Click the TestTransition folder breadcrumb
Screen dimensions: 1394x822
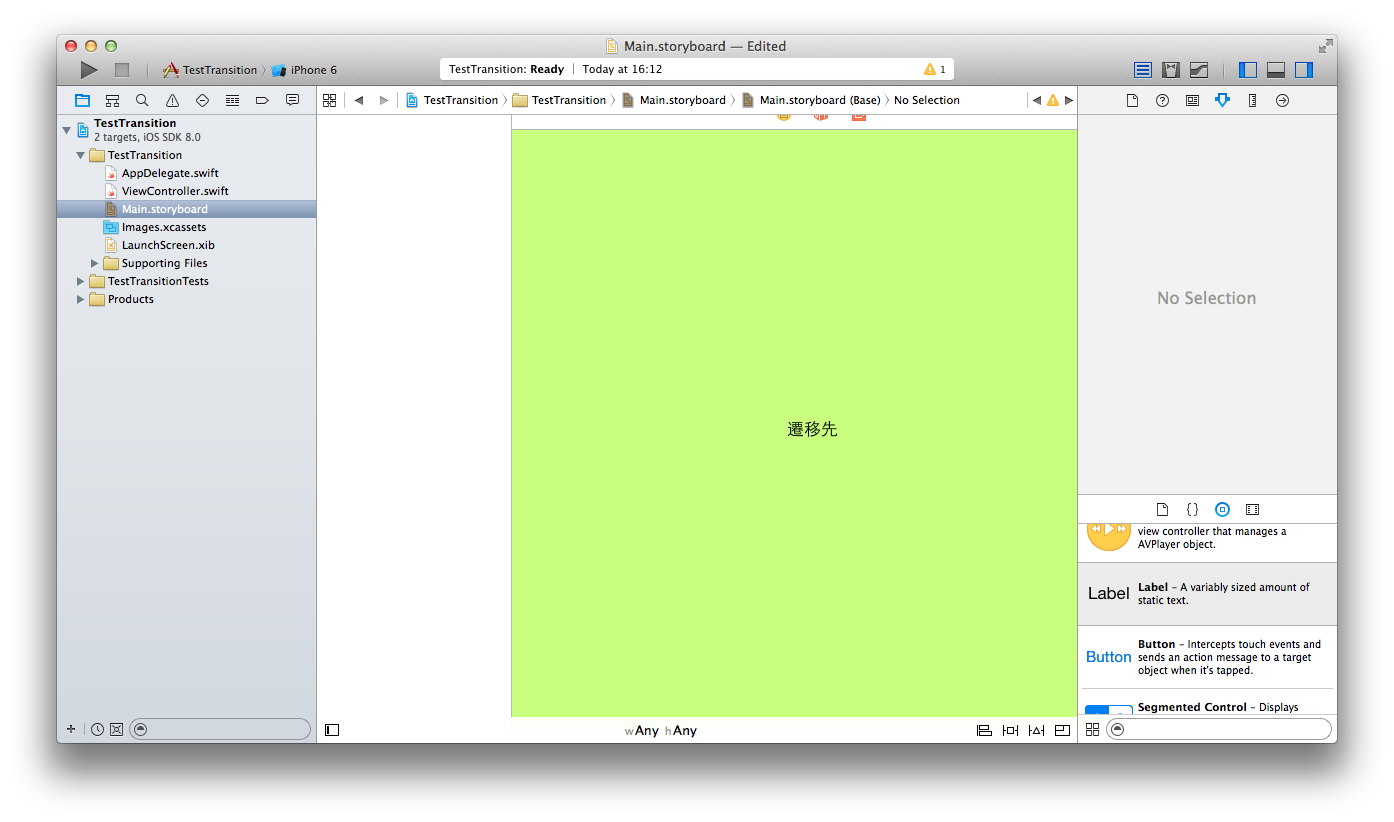559,100
